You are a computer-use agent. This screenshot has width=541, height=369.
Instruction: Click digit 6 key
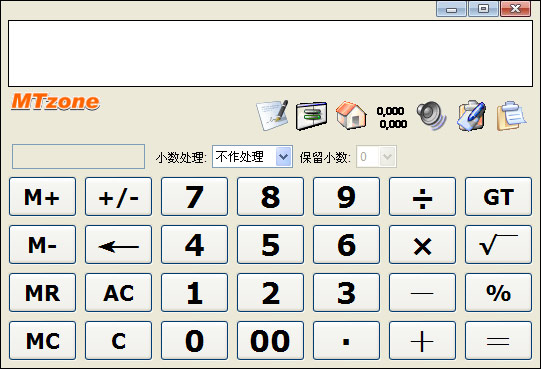346,245
